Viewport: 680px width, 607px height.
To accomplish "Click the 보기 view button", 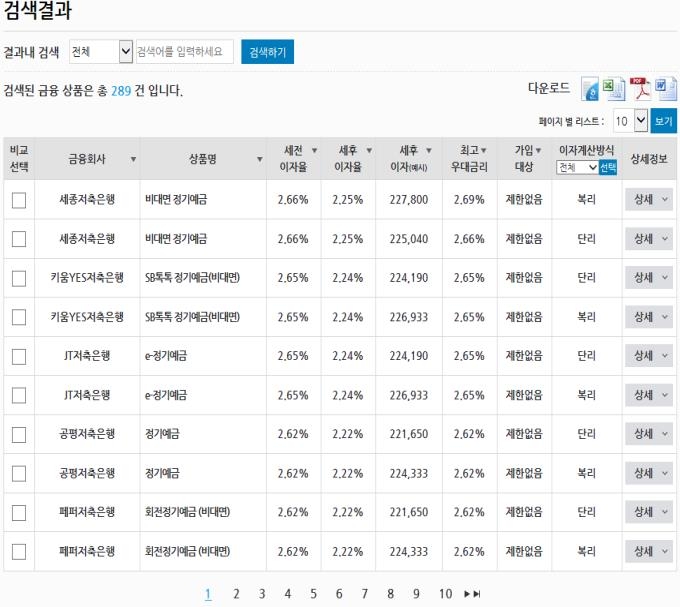I will 664,121.
